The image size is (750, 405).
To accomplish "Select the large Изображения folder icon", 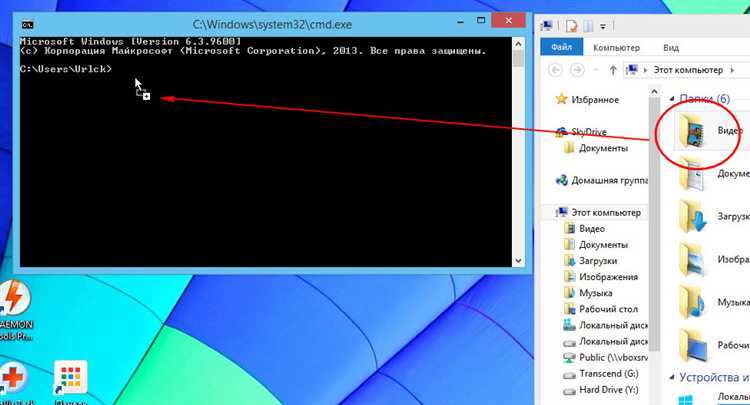I will coord(691,259).
